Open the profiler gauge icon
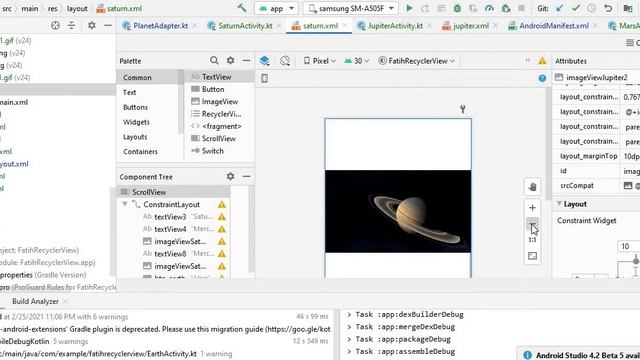 pos(489,8)
